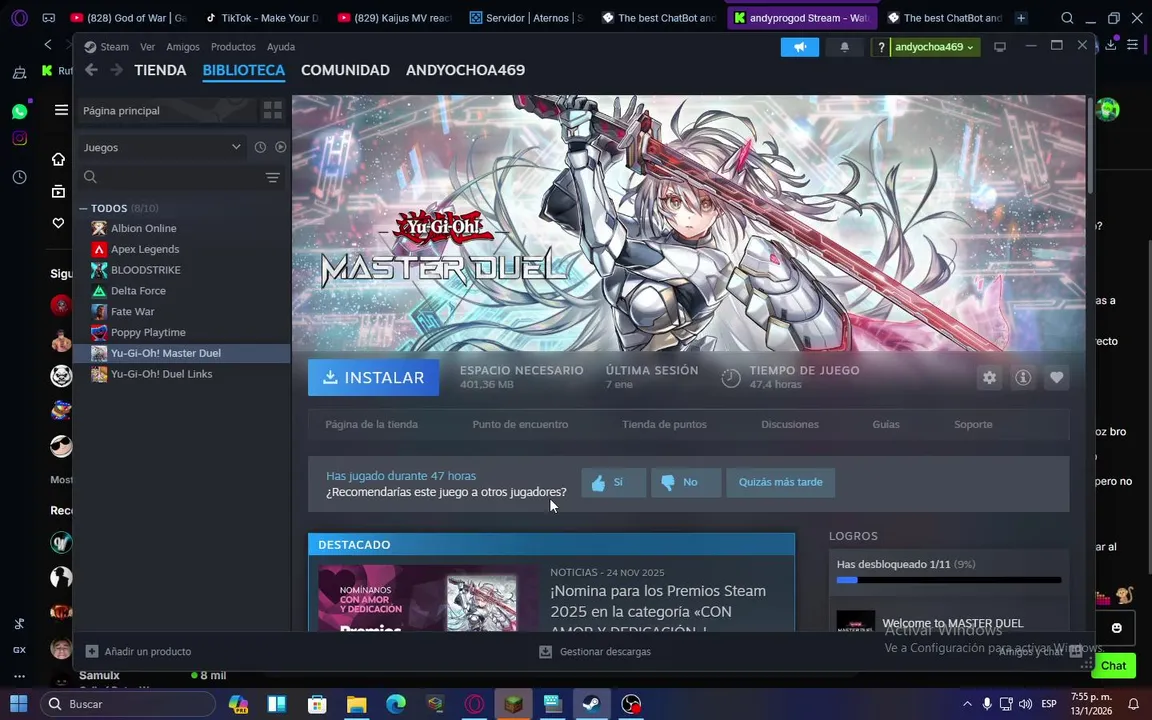Open Big Picture mode monitor icon
This screenshot has height=720, width=1152.
click(999, 46)
